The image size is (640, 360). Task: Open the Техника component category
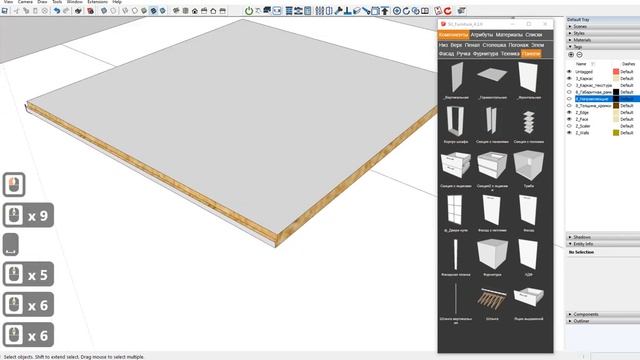pos(510,54)
